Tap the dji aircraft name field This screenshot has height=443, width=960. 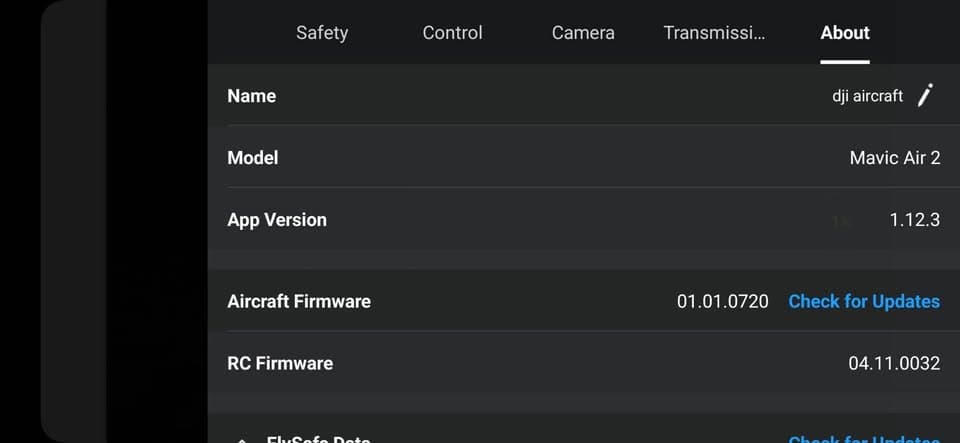point(867,96)
